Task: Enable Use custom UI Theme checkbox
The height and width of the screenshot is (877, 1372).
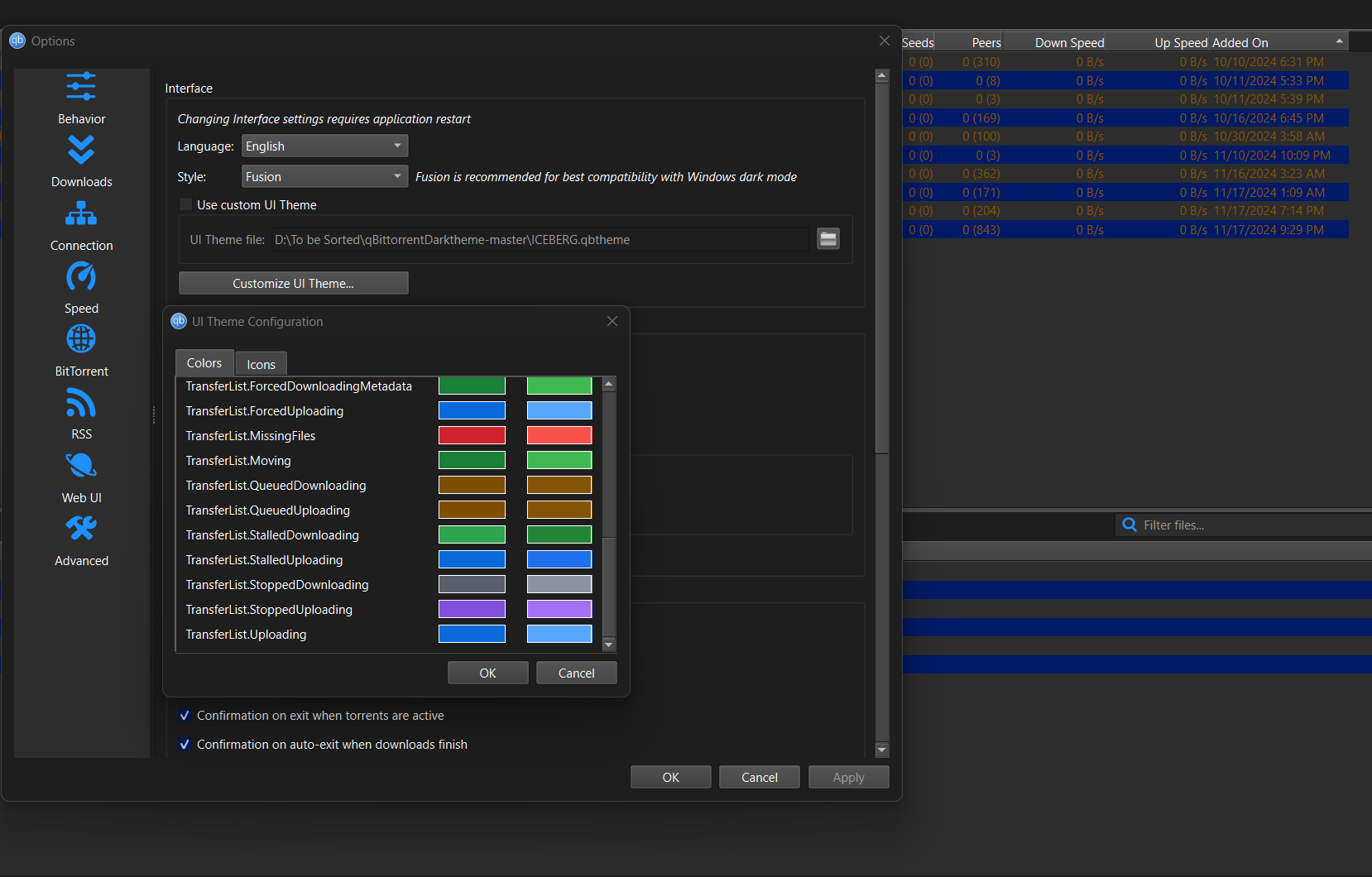Action: (x=186, y=204)
